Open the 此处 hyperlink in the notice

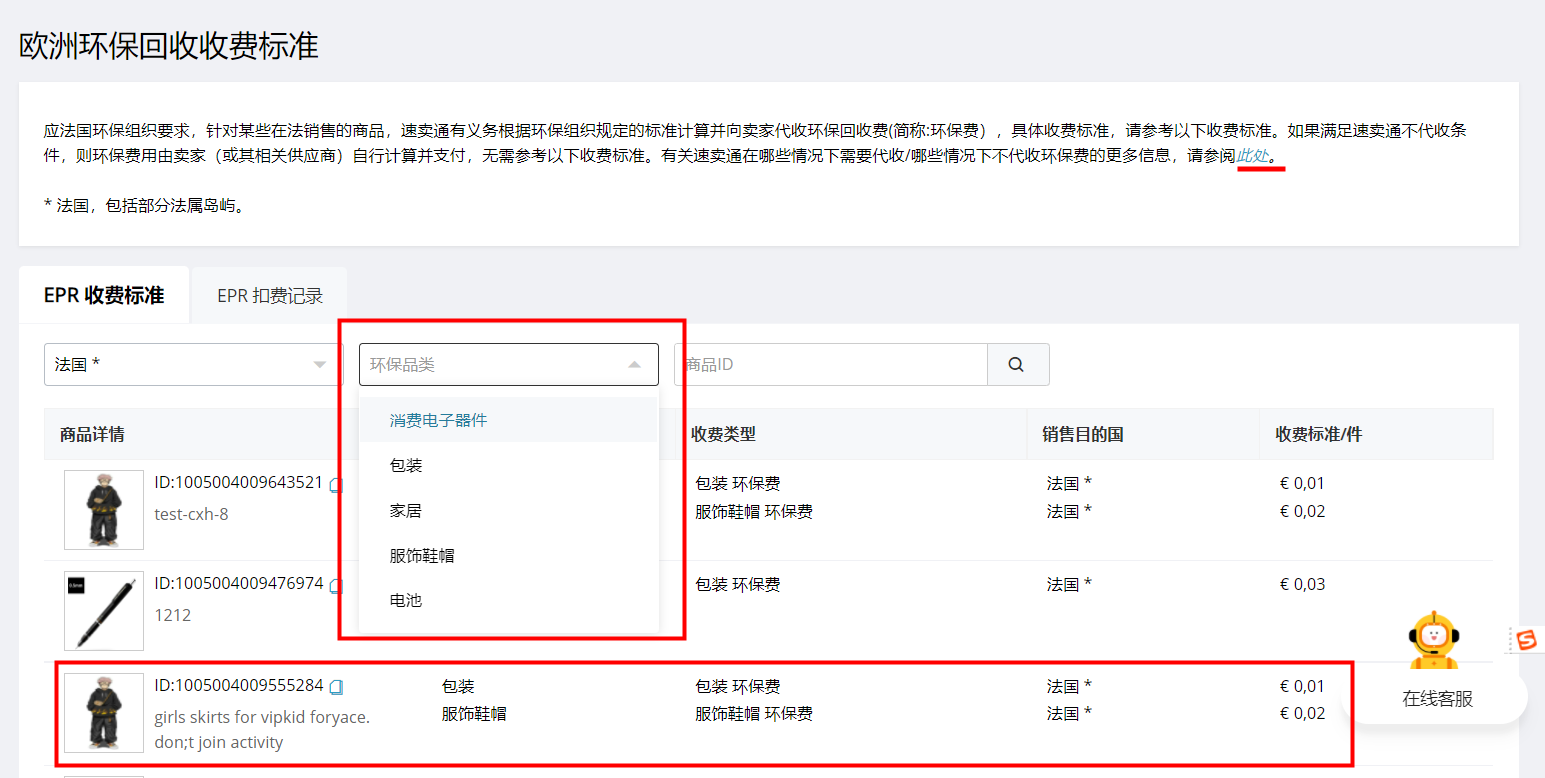tap(1253, 156)
